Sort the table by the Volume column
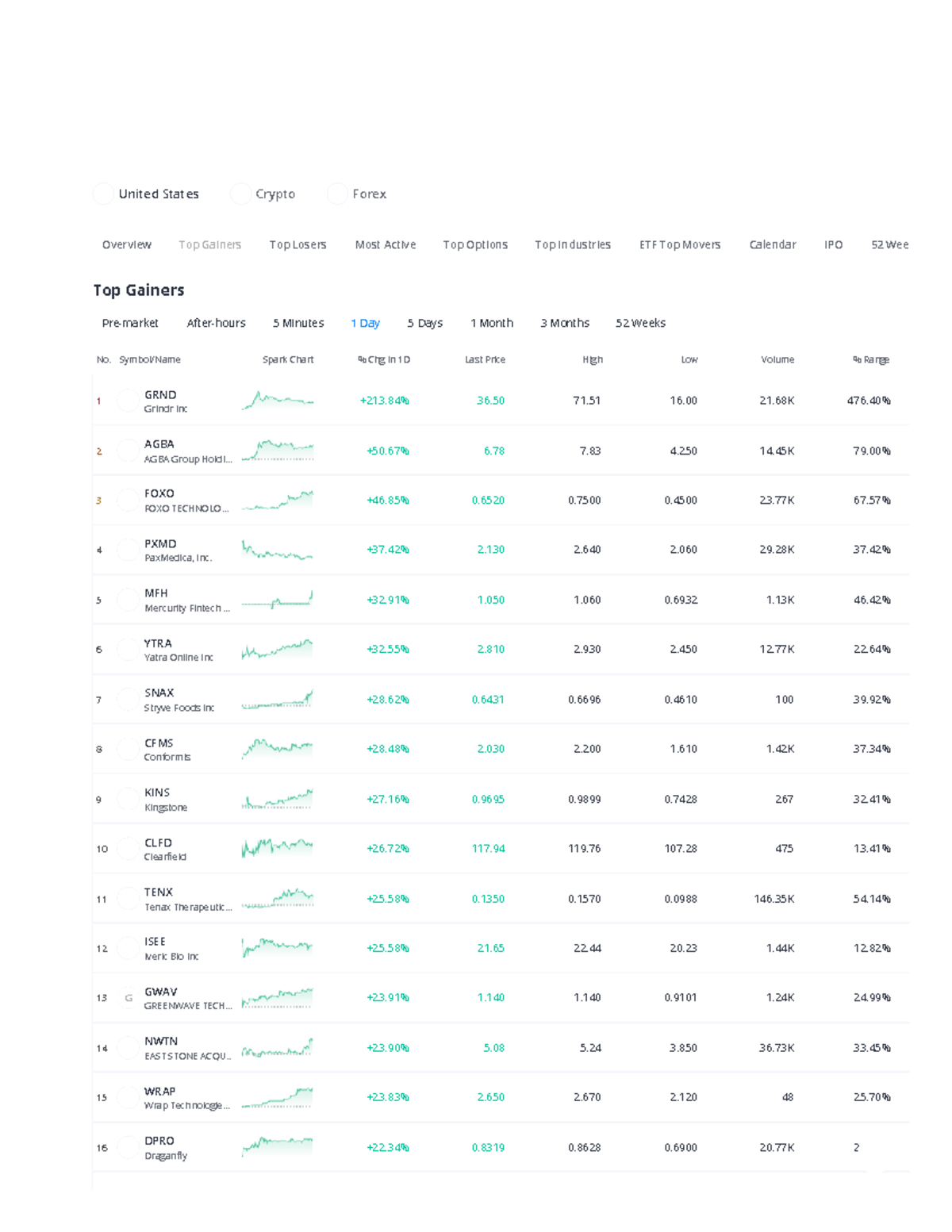 (x=777, y=359)
